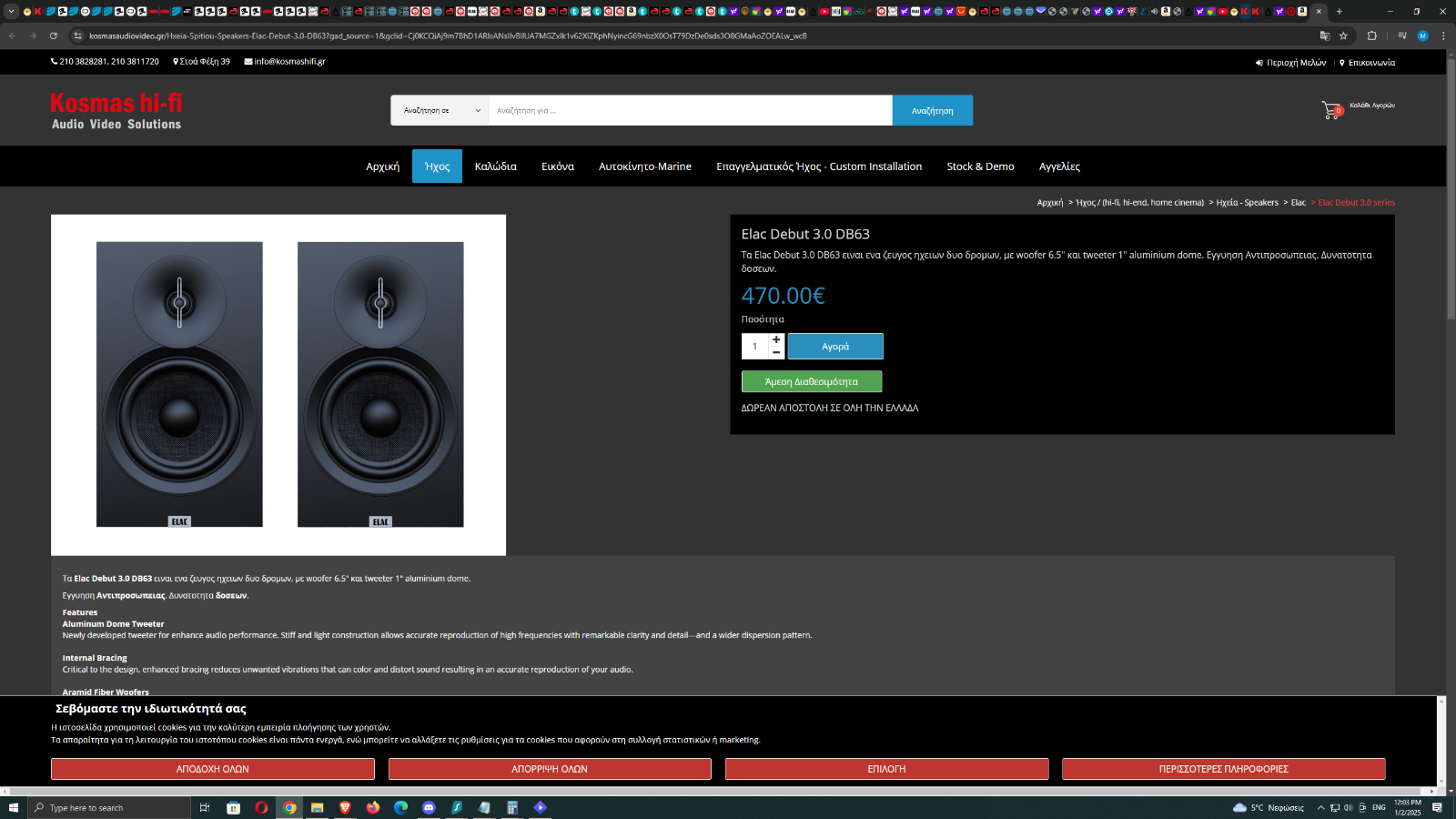Open File Explorer from taskbar
The height and width of the screenshot is (819, 1456).
pos(317,807)
